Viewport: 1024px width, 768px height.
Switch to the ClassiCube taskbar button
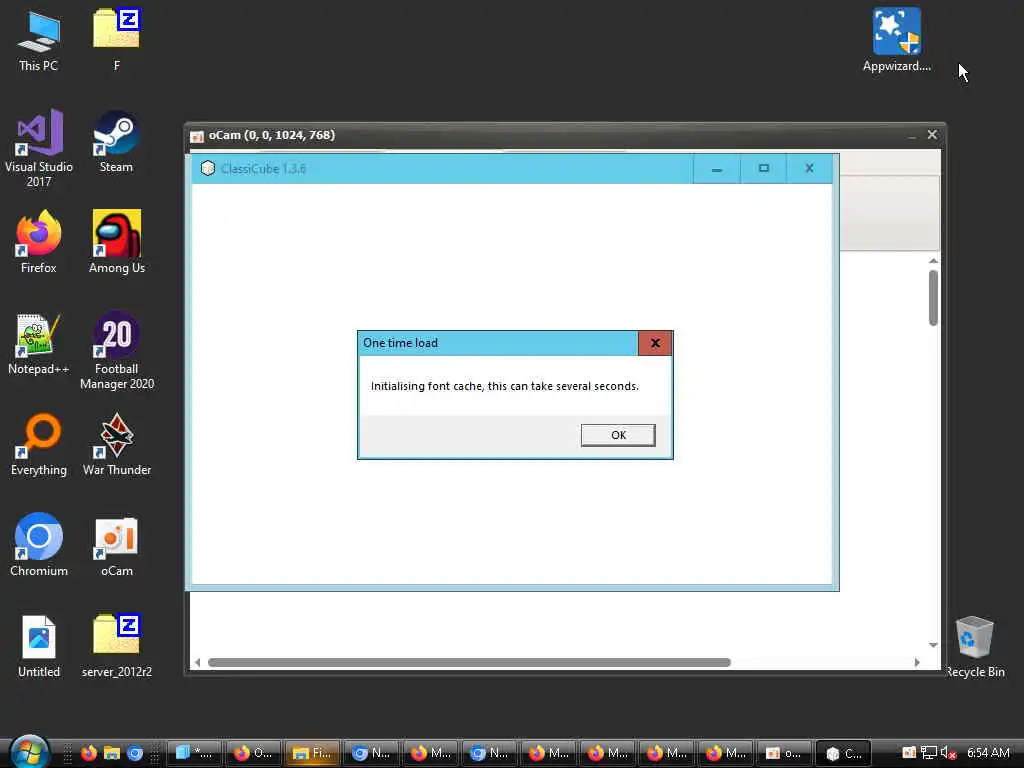coord(843,753)
